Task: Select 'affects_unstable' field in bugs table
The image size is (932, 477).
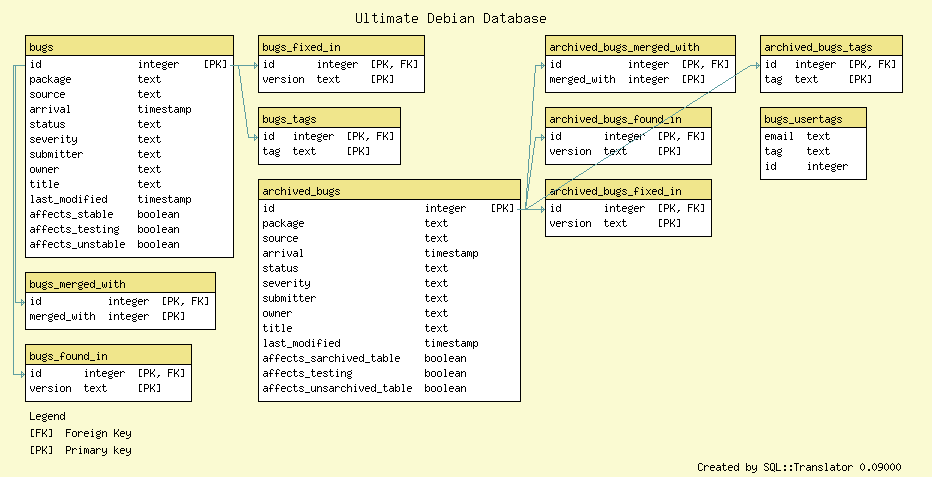Action: coord(77,244)
